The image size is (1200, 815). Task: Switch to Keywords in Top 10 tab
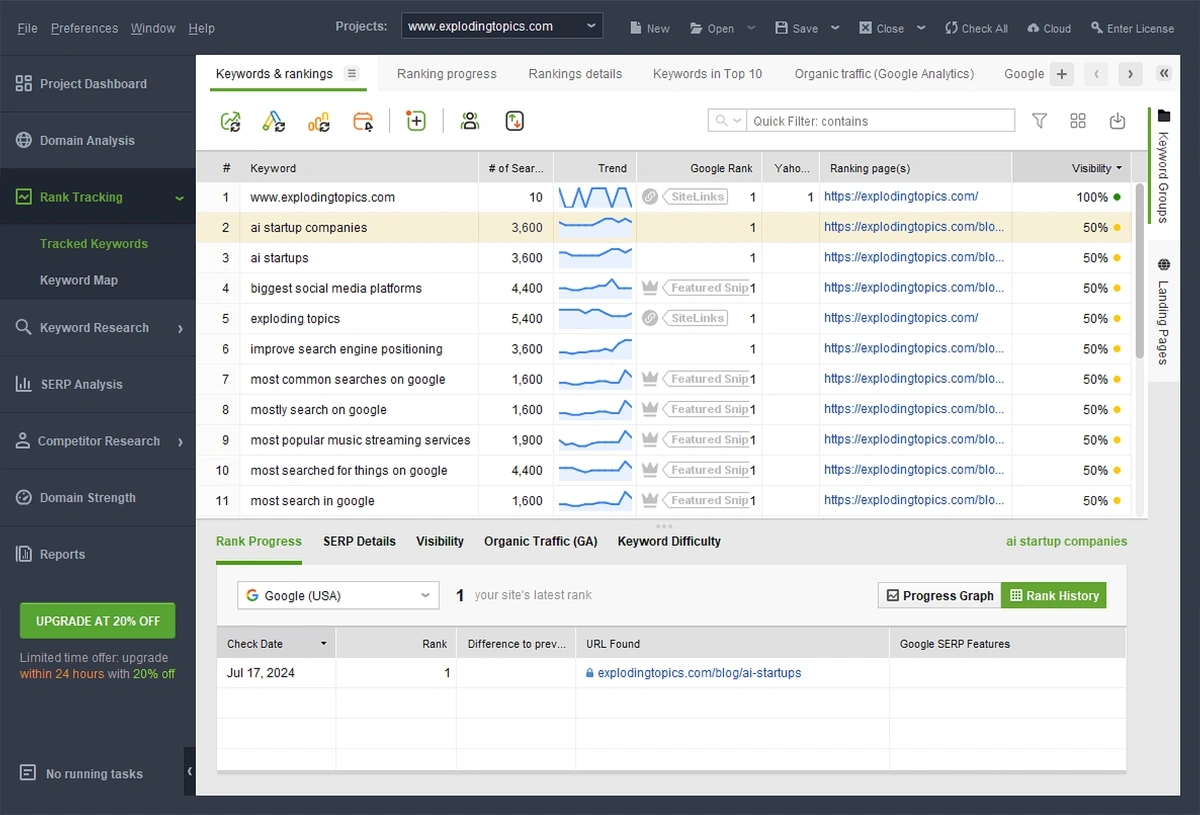tap(707, 74)
